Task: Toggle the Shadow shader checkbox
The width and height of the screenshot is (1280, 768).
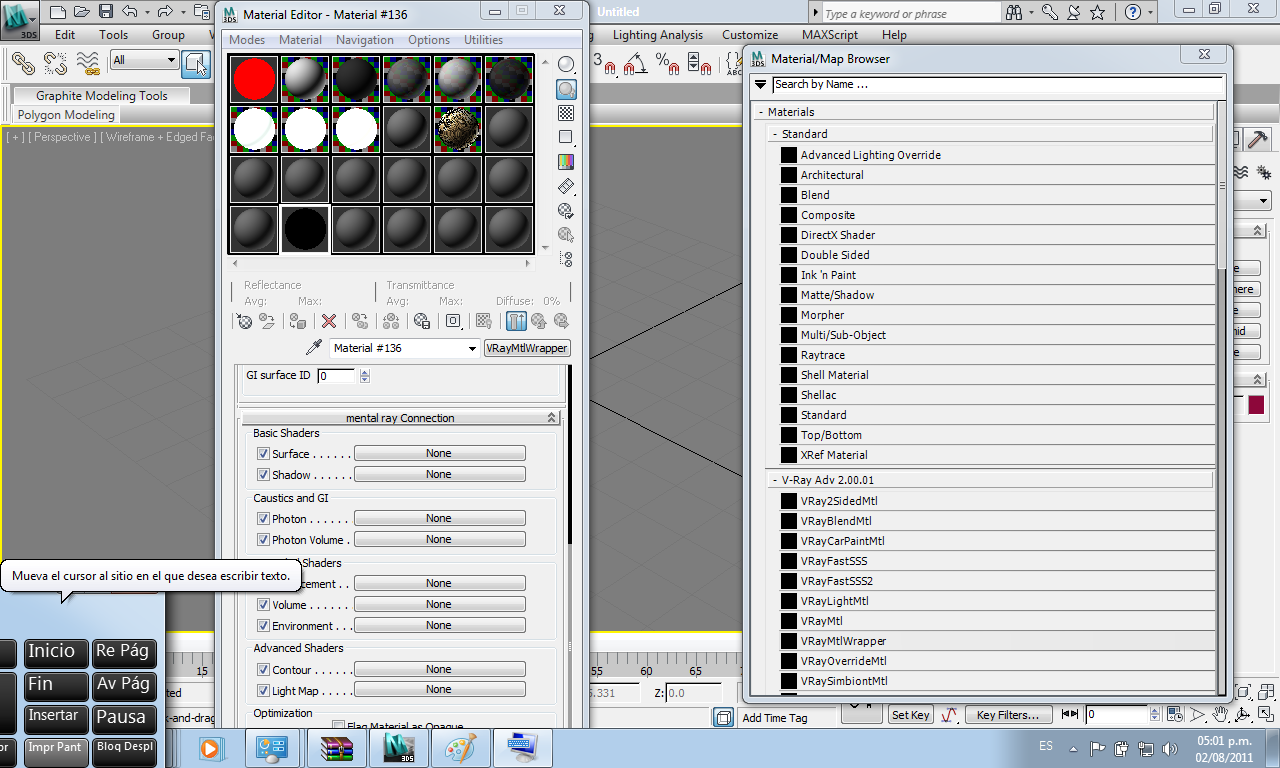Action: pyautogui.click(x=264, y=475)
